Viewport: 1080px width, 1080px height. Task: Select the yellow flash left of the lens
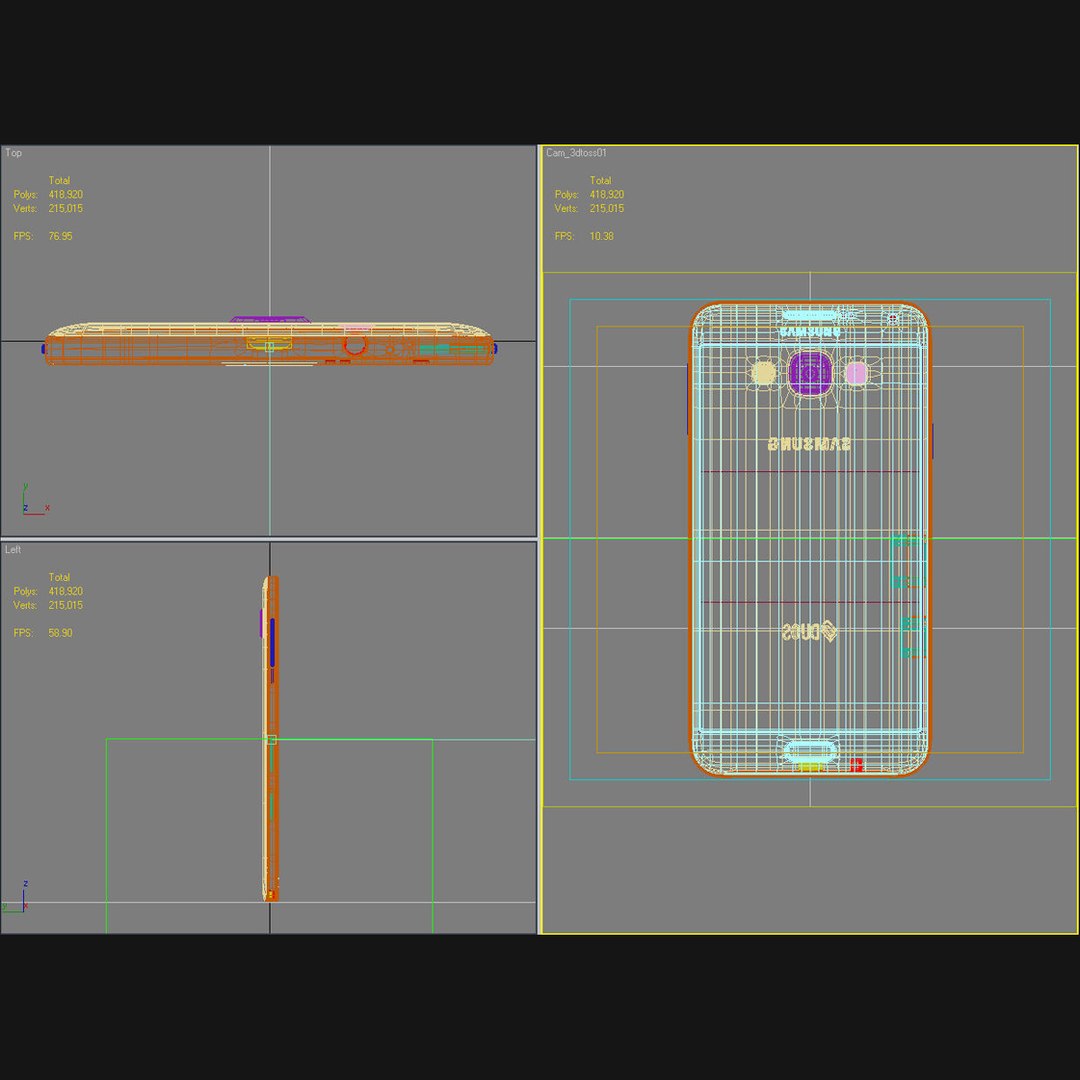click(x=764, y=373)
